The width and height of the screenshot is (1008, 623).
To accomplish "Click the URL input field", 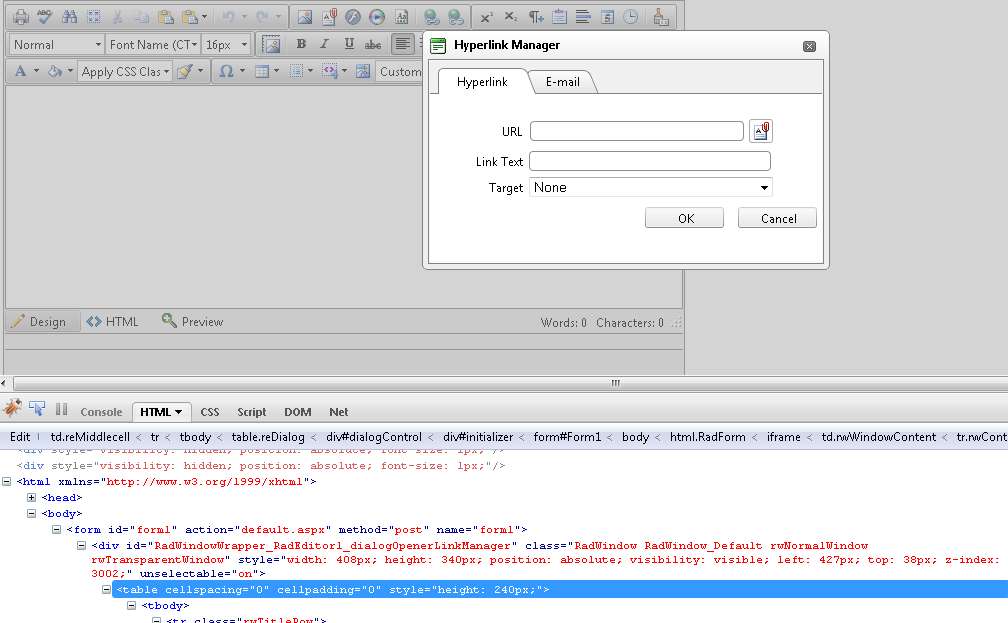I will tap(636, 131).
